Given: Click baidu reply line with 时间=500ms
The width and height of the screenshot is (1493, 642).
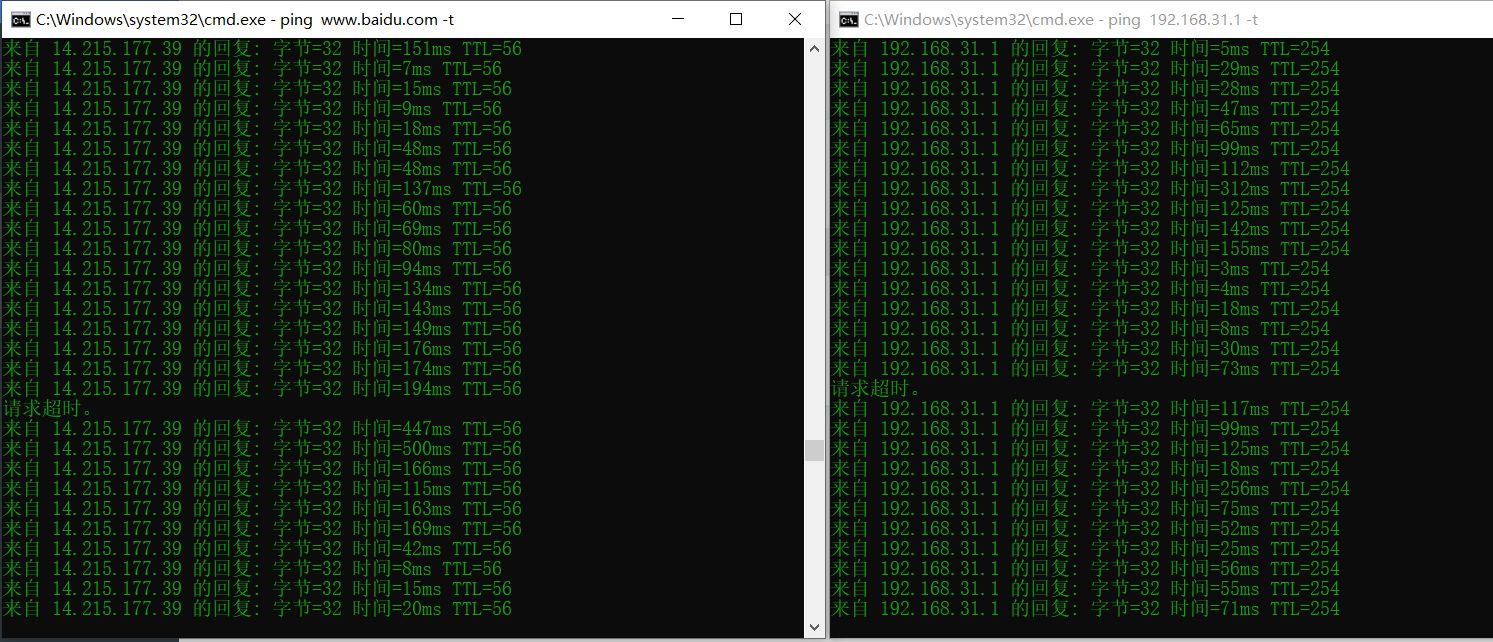Looking at the screenshot, I should (262, 449).
